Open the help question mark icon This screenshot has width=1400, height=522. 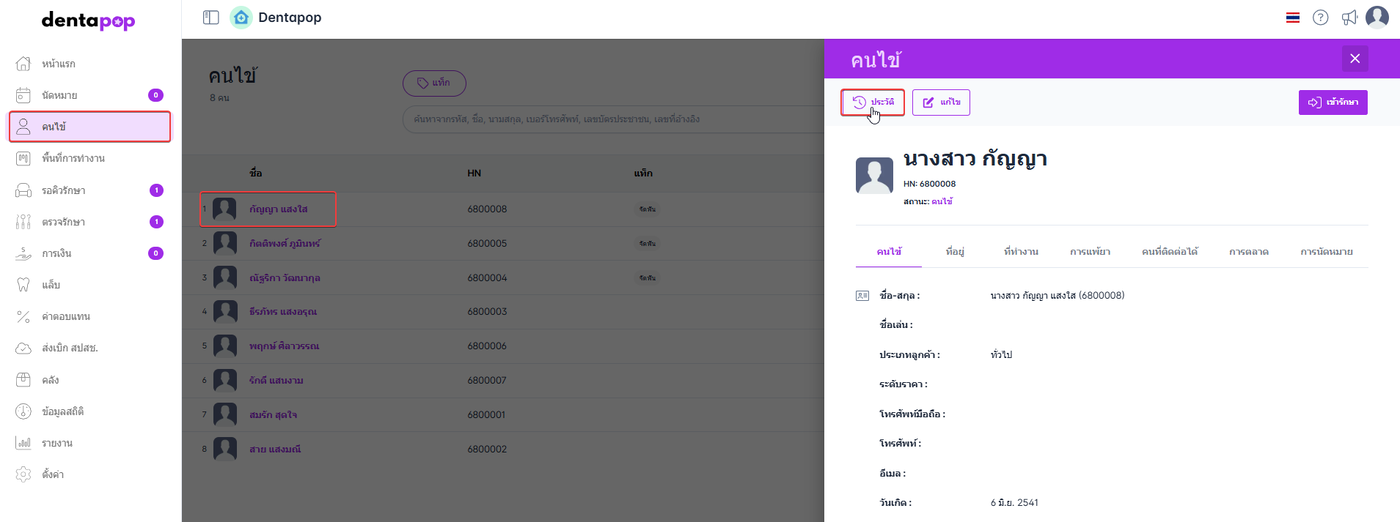pyautogui.click(x=1320, y=18)
